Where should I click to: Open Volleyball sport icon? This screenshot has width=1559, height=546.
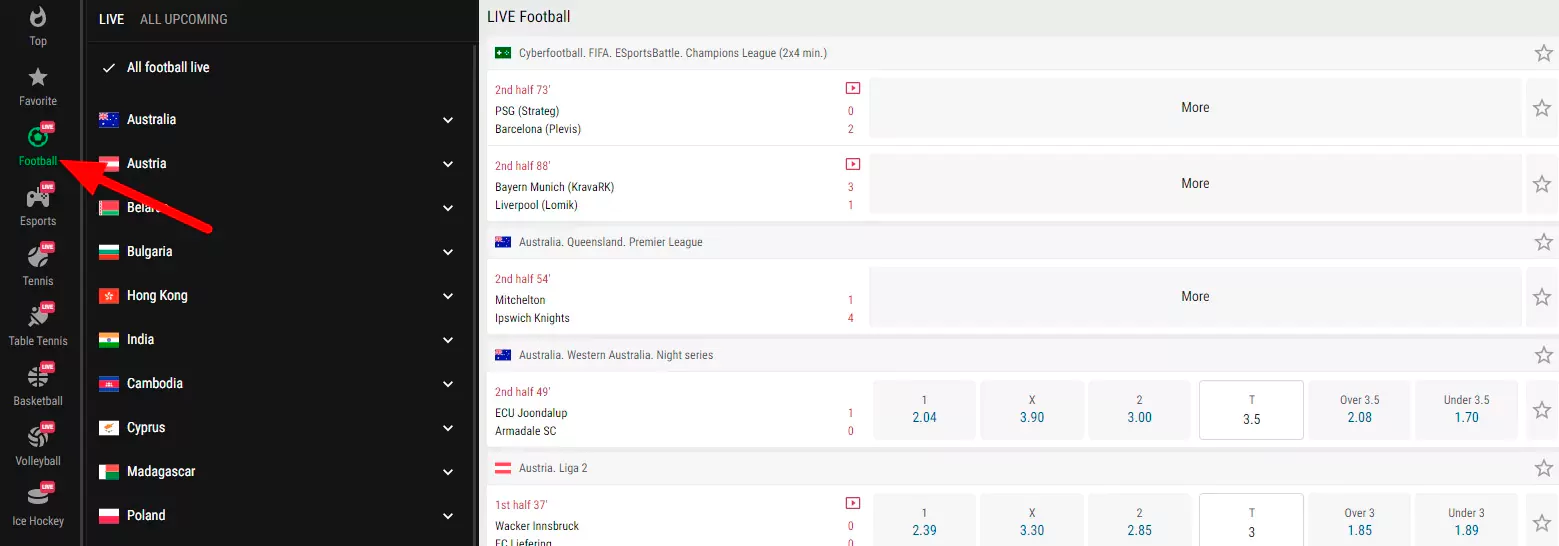(x=38, y=438)
